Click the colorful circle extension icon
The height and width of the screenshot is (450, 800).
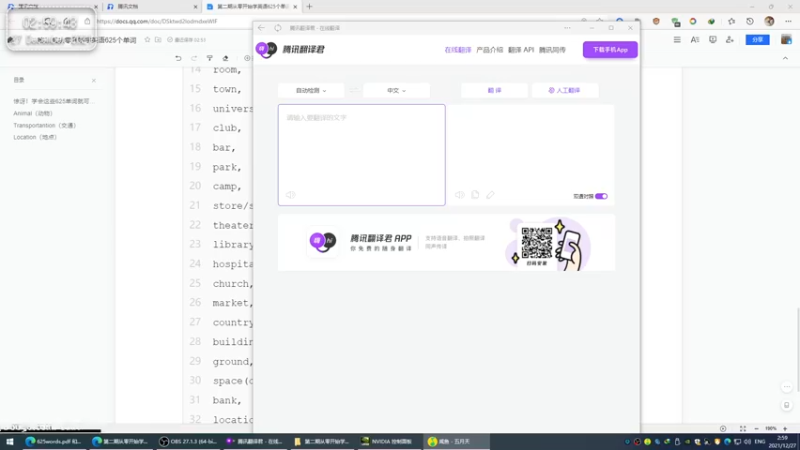pyautogui.click(x=693, y=21)
